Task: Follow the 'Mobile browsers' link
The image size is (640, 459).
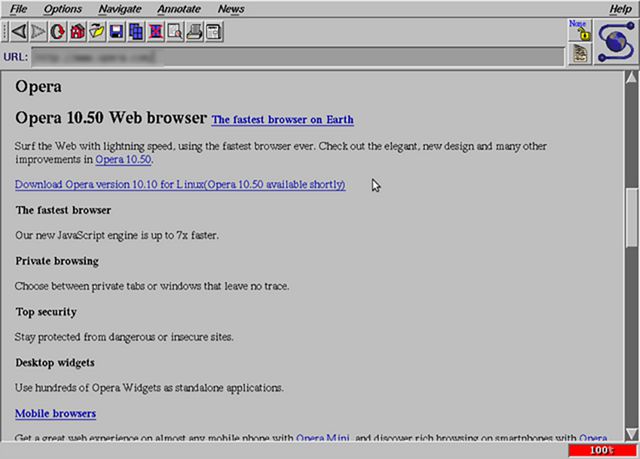Action: tap(56, 413)
